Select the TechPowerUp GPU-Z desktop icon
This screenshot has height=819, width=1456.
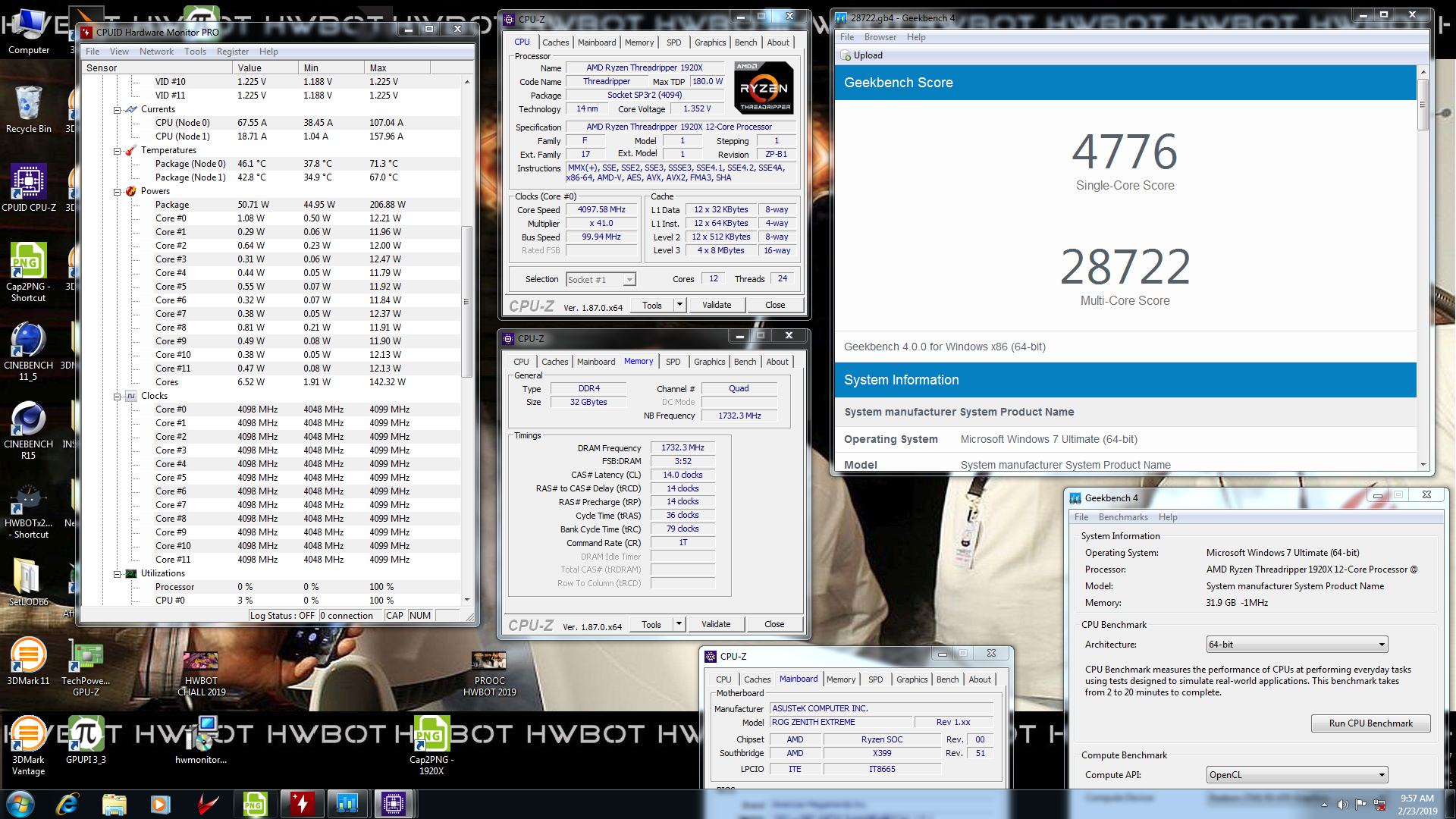pos(86,667)
